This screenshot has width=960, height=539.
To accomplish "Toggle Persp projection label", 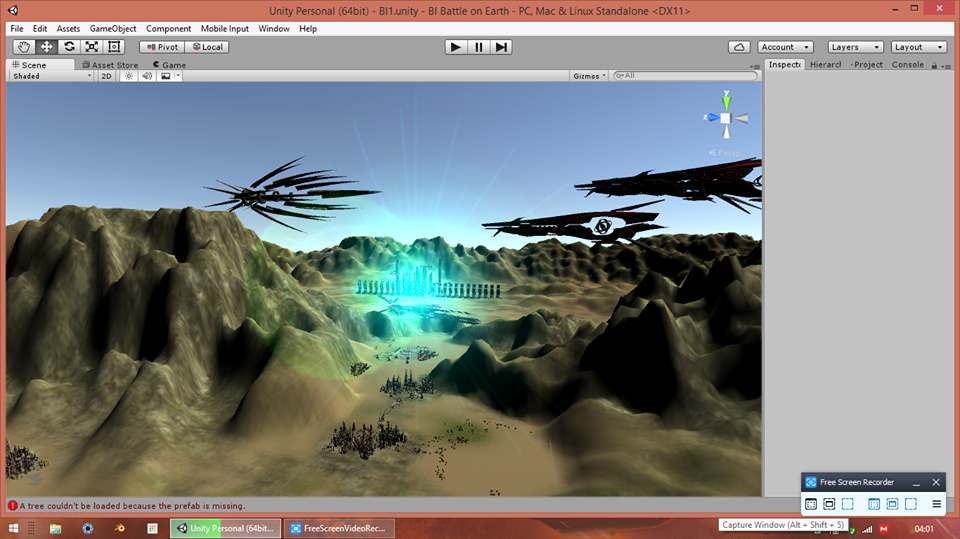I will [725, 153].
